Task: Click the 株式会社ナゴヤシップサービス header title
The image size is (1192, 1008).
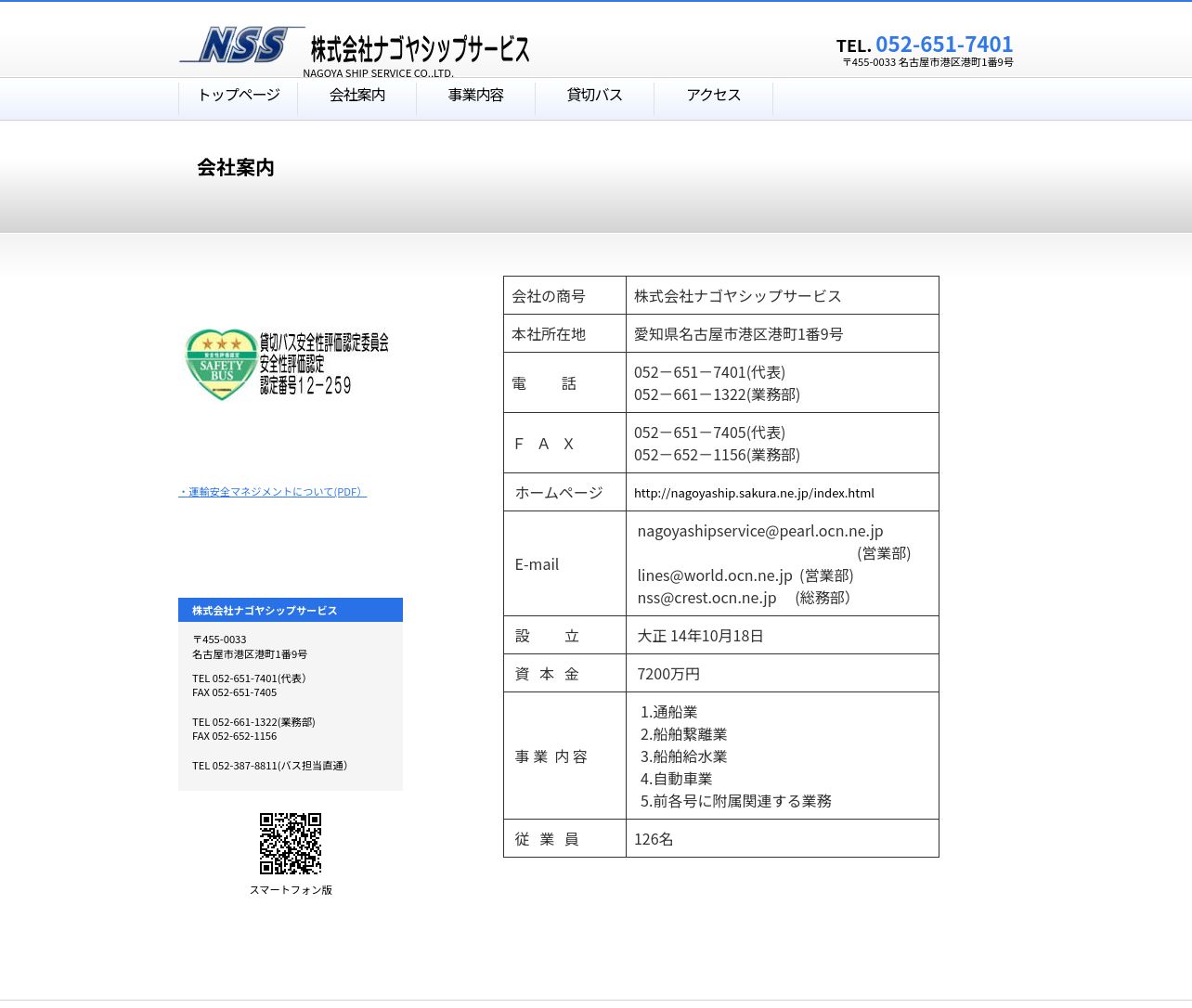Action: coord(420,48)
